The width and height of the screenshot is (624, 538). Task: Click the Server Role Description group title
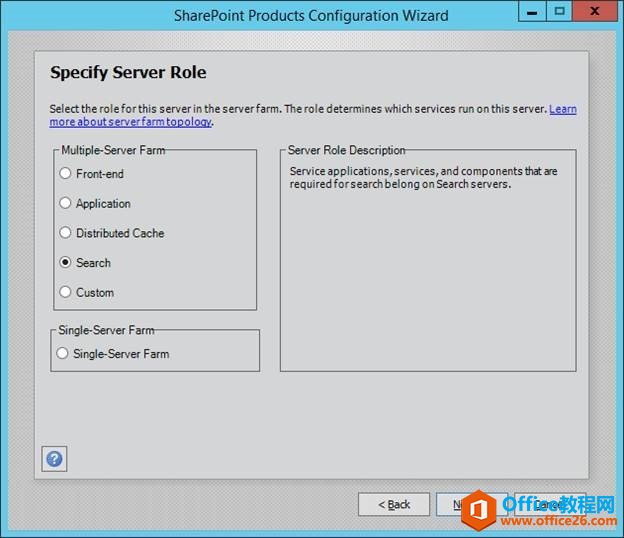pos(347,150)
